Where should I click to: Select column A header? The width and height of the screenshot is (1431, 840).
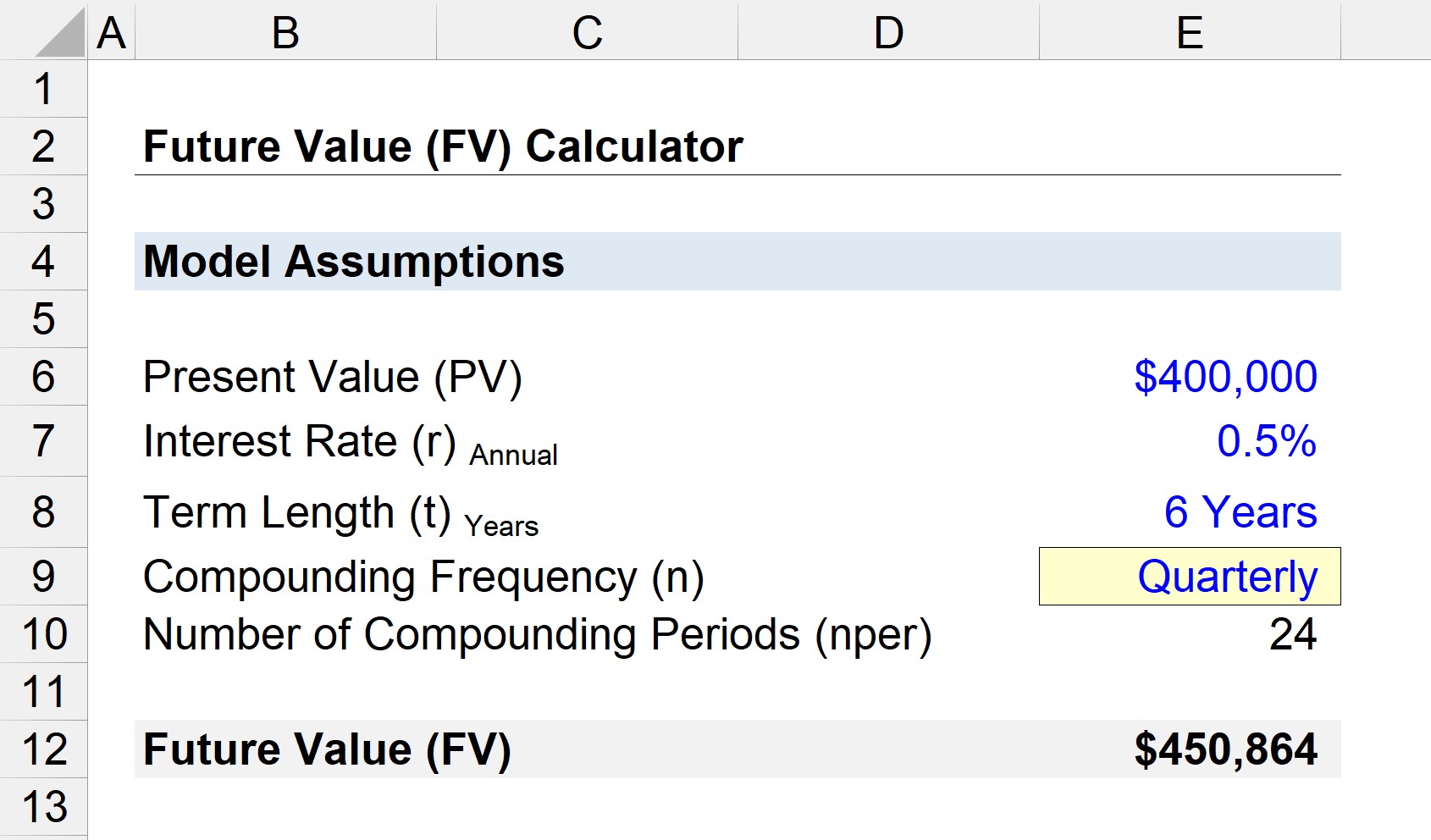111,32
